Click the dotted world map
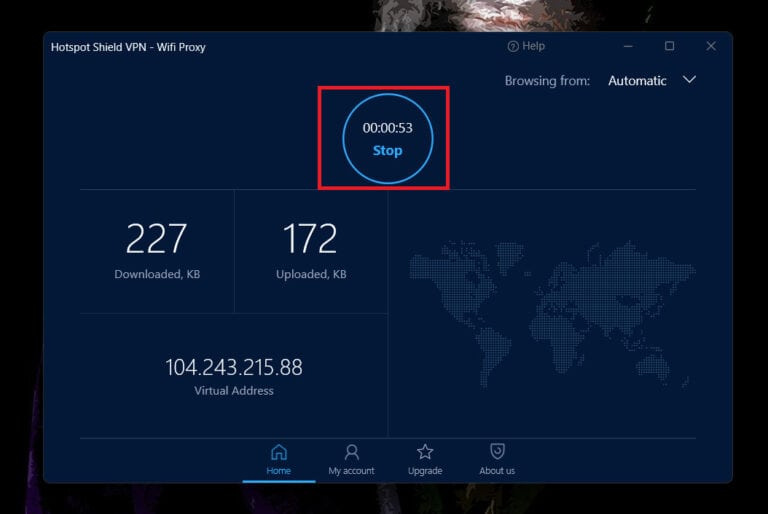Screen dimensions: 768x514 (x=552, y=314)
